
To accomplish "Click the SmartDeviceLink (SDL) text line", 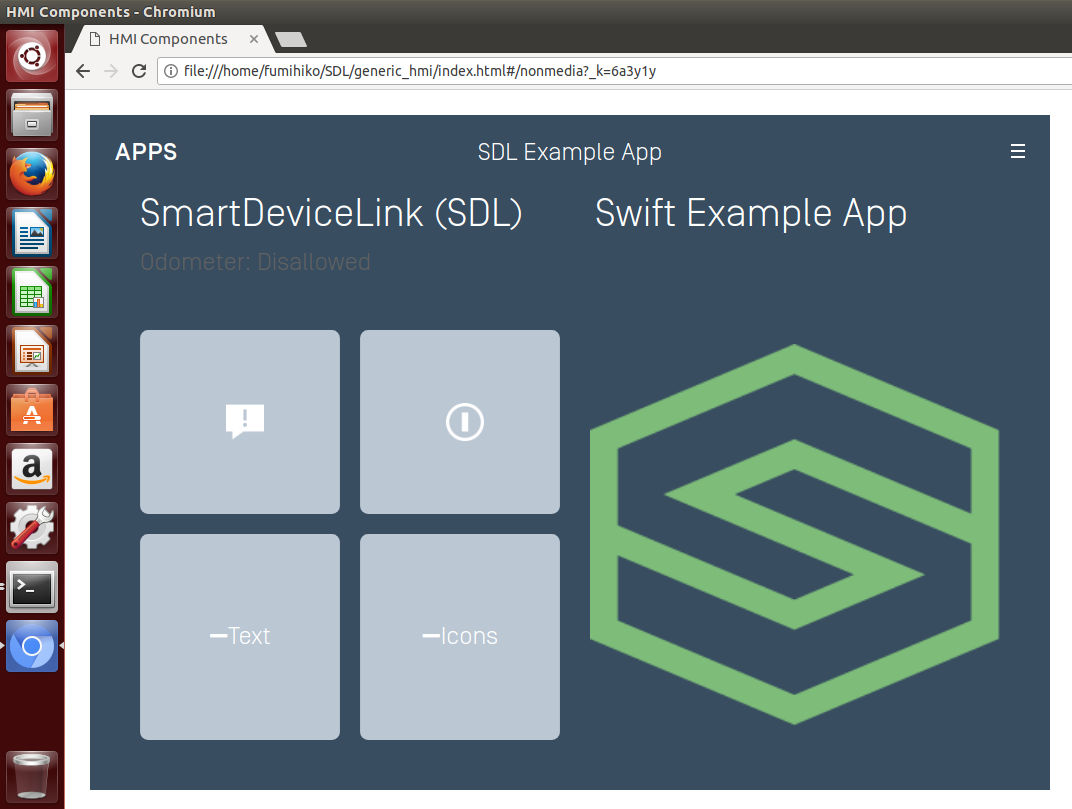I will (x=331, y=213).
